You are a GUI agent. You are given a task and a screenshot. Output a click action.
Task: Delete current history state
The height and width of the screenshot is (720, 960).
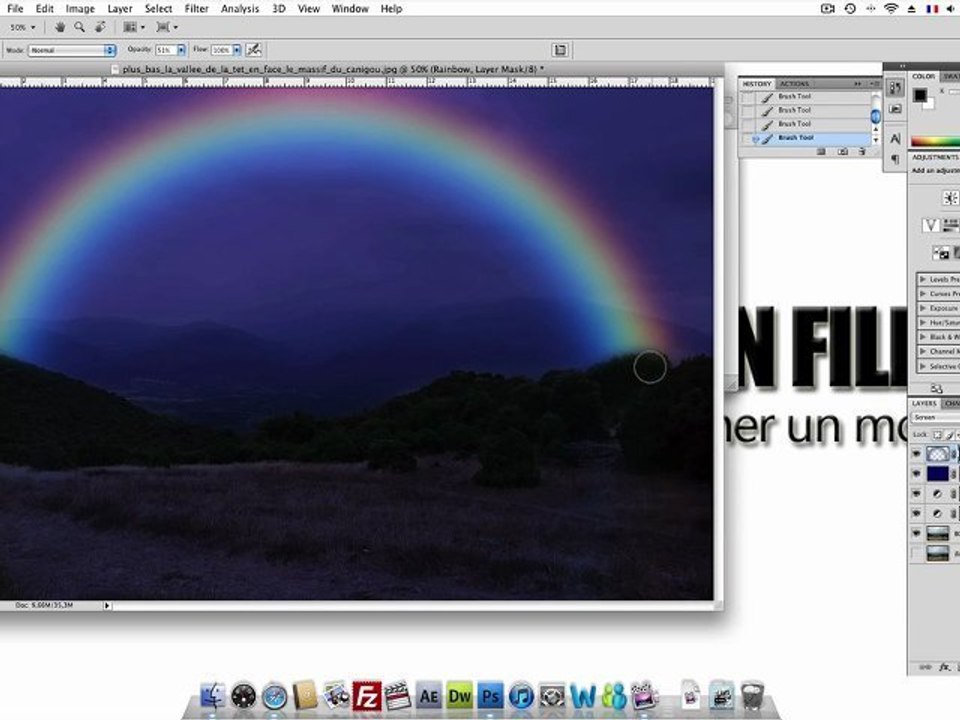click(861, 151)
